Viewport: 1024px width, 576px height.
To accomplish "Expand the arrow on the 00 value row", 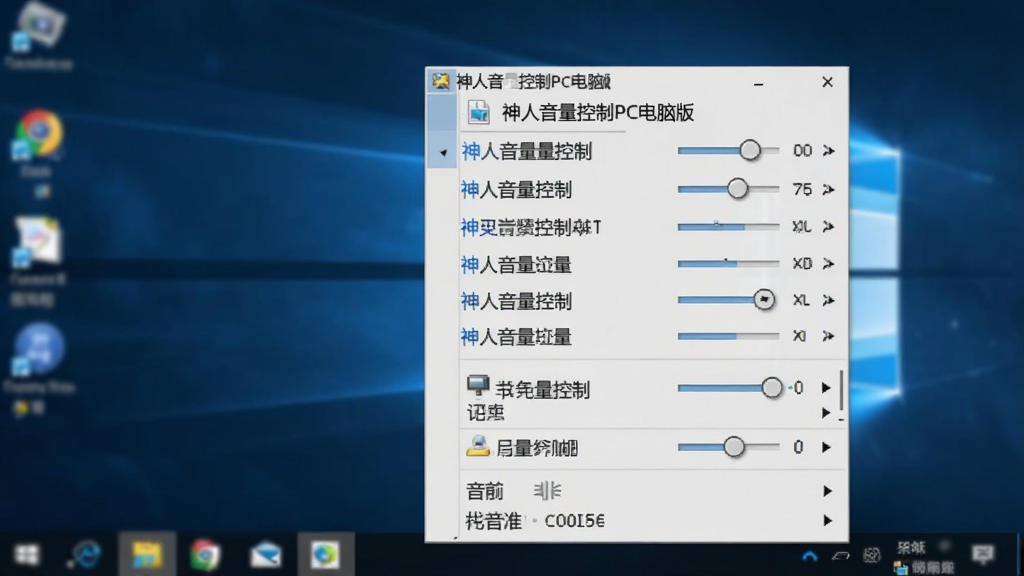I will tap(829, 151).
